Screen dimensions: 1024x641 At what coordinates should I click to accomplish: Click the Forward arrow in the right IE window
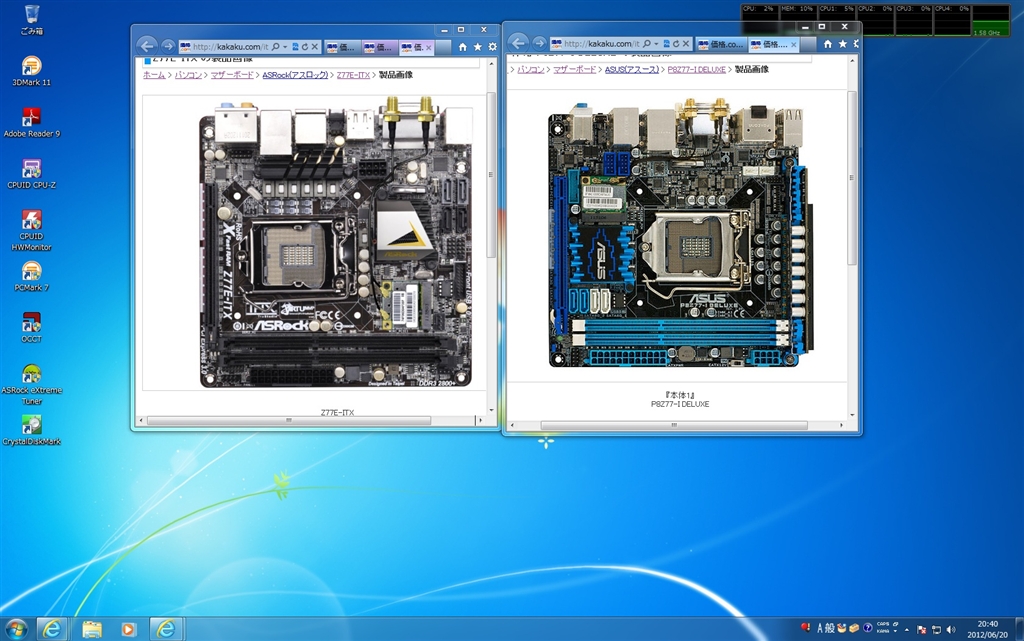(539, 44)
